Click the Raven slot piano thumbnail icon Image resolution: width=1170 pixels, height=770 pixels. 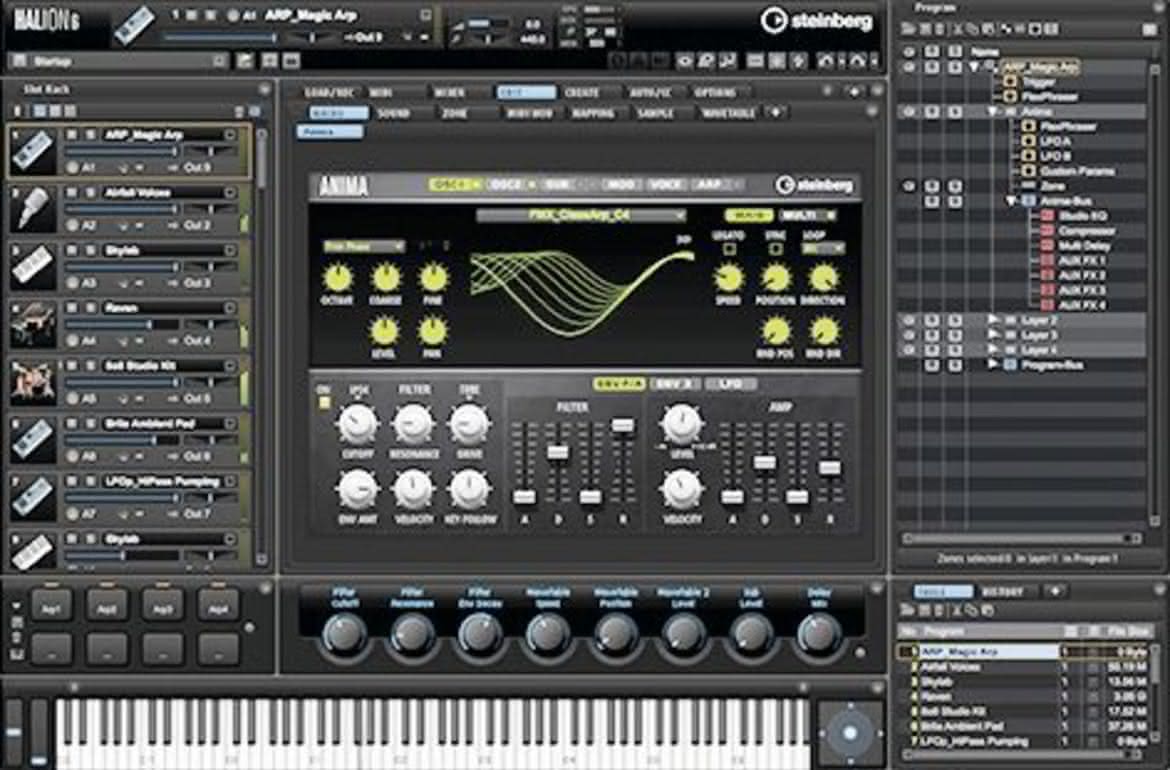click(x=33, y=325)
